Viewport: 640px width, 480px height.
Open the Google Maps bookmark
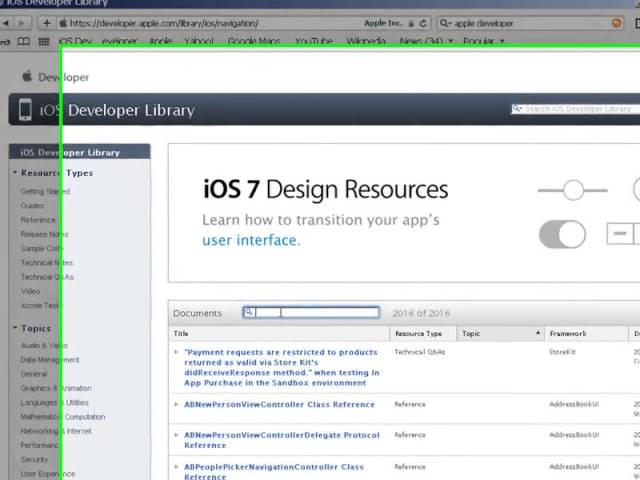(x=254, y=41)
